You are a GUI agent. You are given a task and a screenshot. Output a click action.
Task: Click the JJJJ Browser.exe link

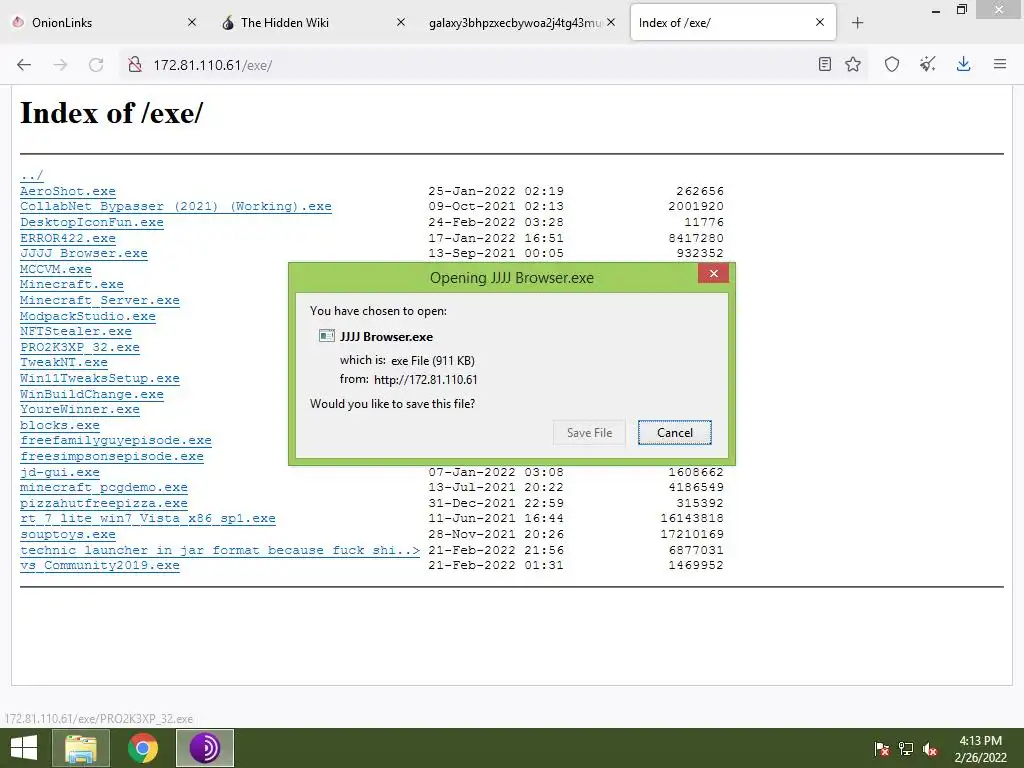click(84, 253)
